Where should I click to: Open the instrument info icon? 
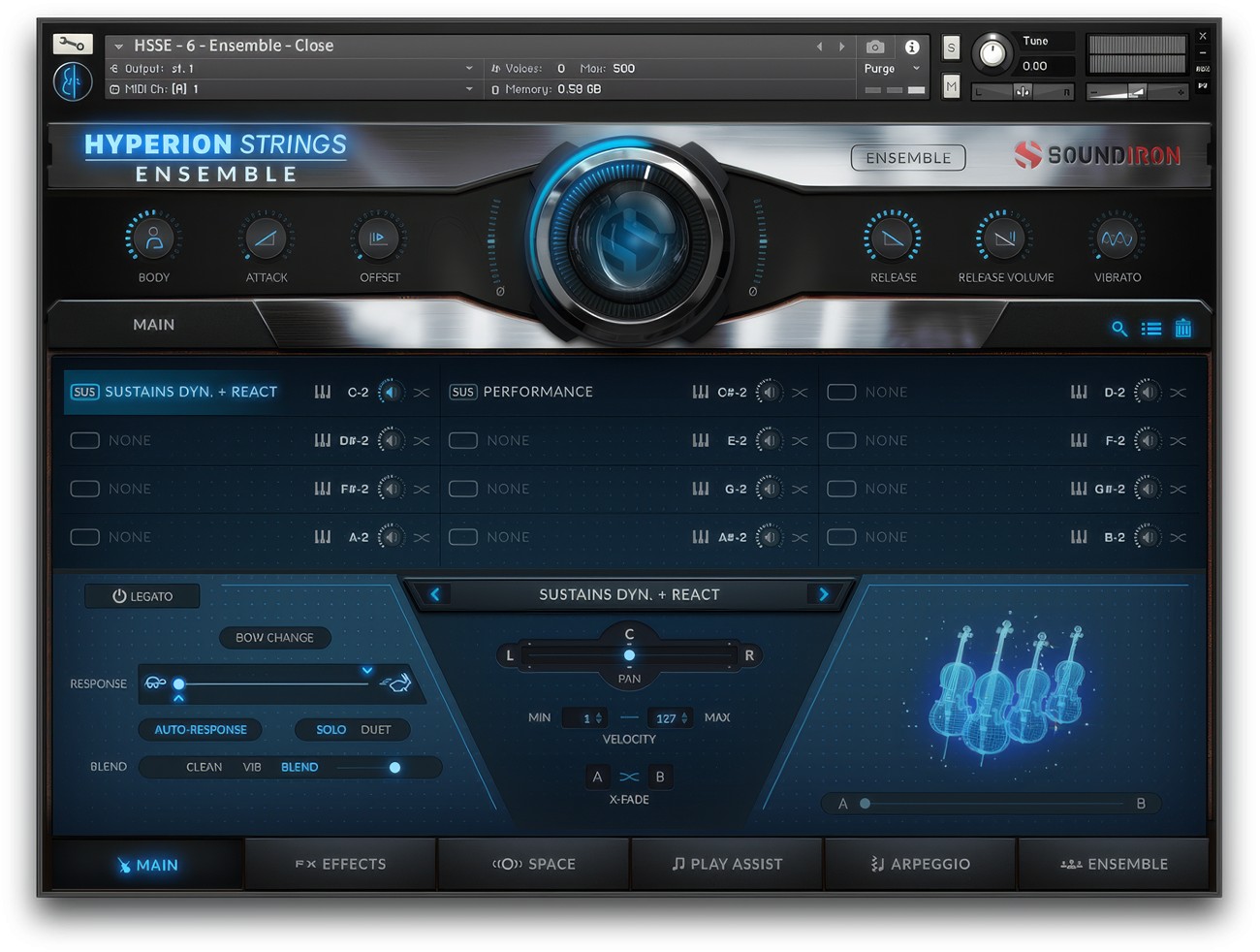pos(912,47)
